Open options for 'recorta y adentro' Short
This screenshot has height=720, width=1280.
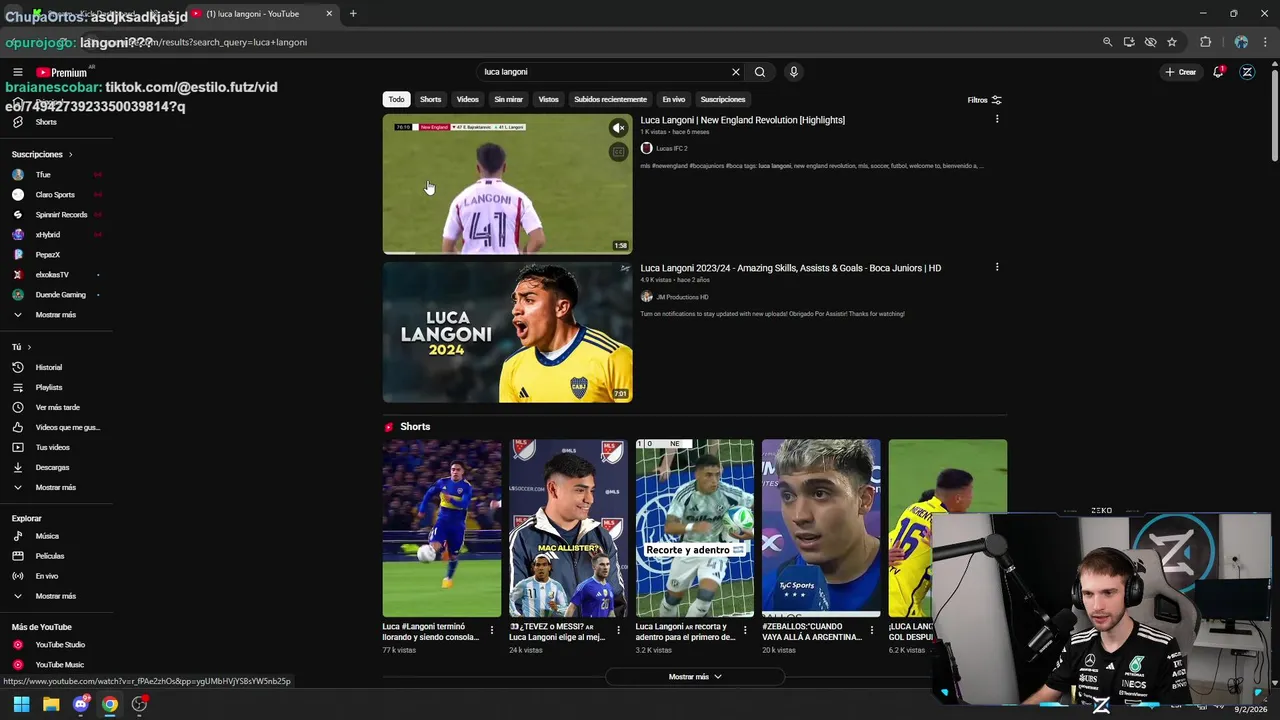pos(744,630)
